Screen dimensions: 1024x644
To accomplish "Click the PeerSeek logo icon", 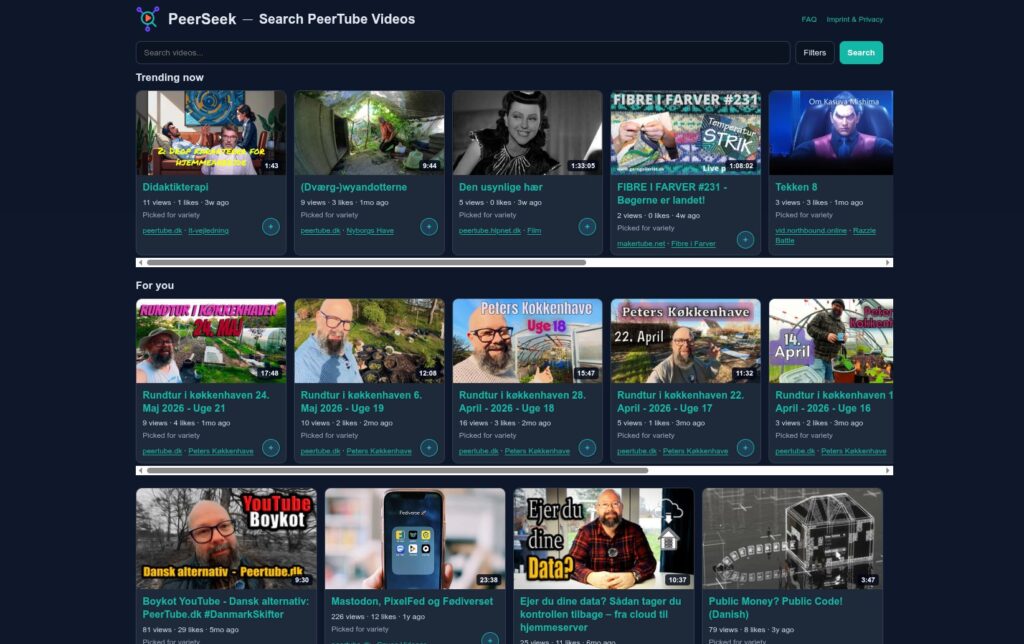I will [x=148, y=18].
